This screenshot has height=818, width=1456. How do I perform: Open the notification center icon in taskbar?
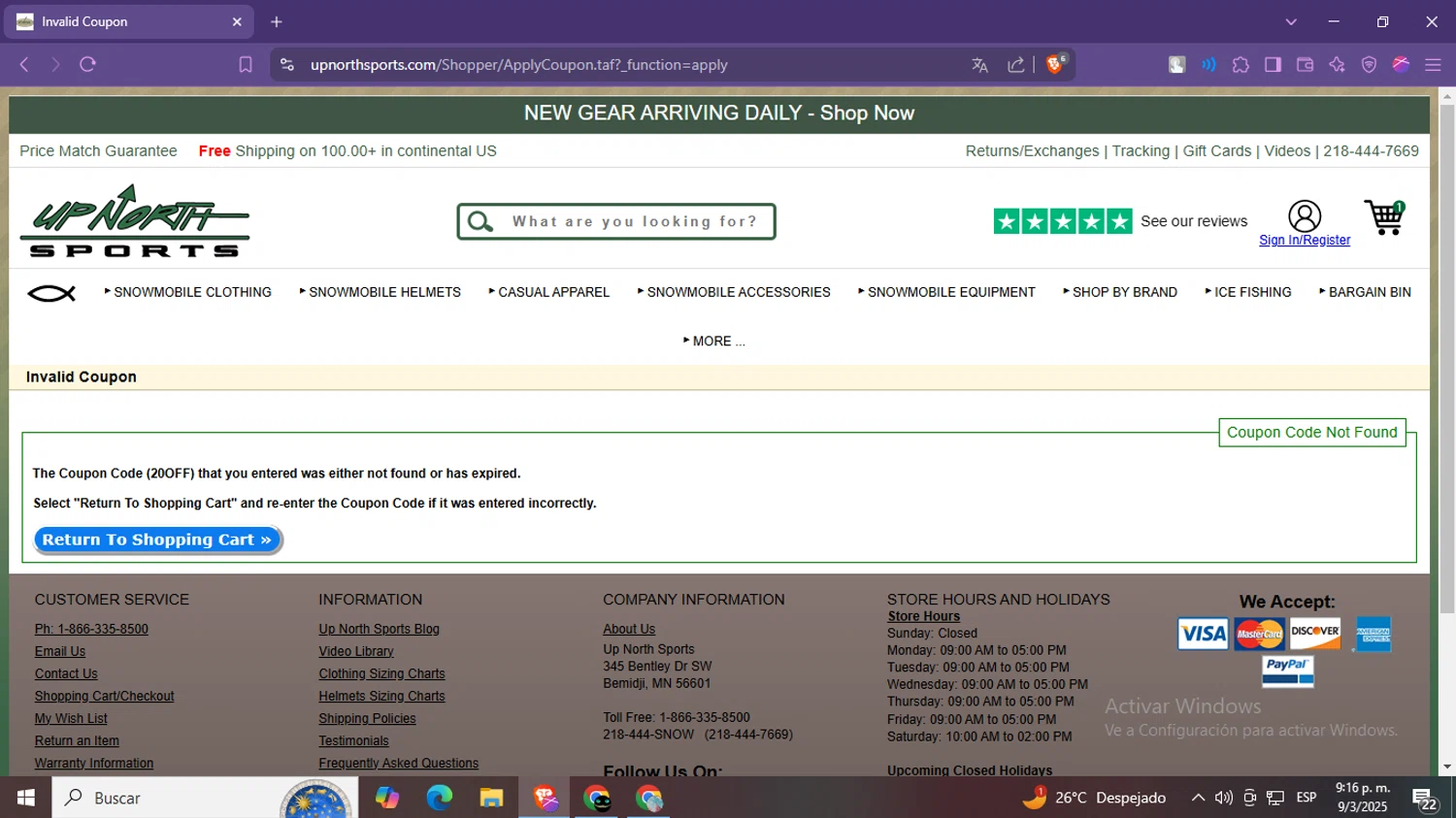coord(1425,799)
